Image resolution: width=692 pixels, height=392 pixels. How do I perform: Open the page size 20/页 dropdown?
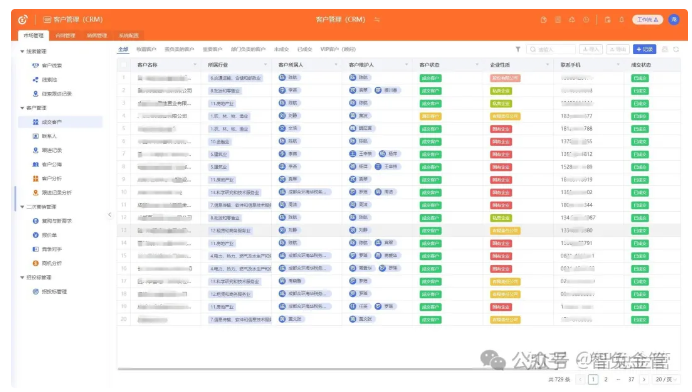click(x=666, y=379)
